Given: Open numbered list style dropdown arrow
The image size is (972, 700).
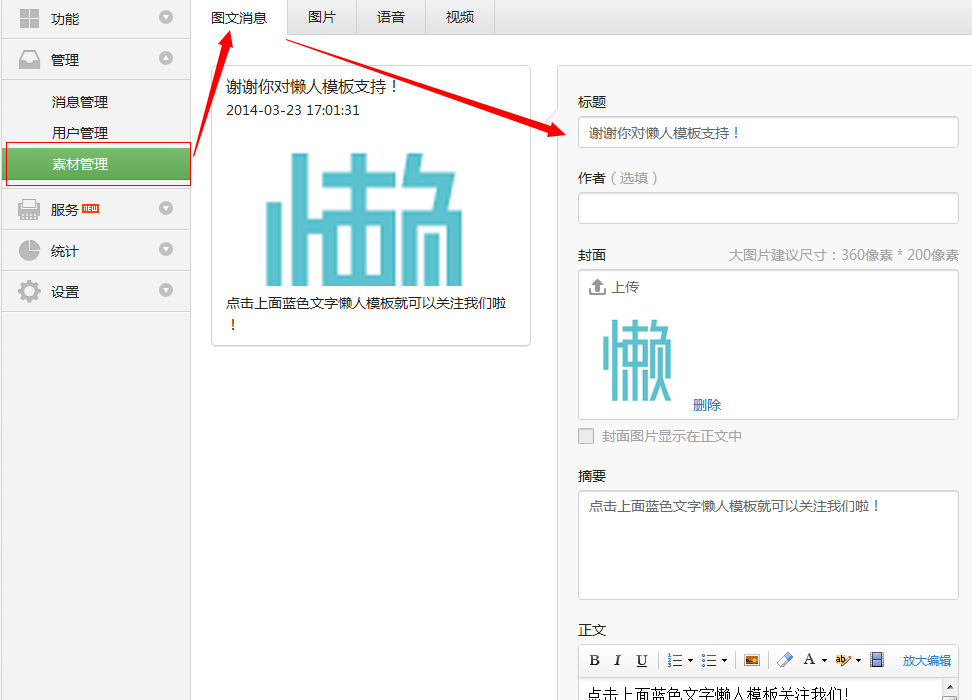Looking at the screenshot, I should 690,661.
